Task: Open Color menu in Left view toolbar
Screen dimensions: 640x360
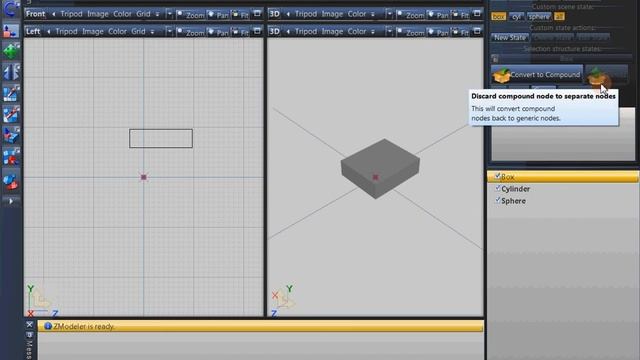Action: point(118,31)
